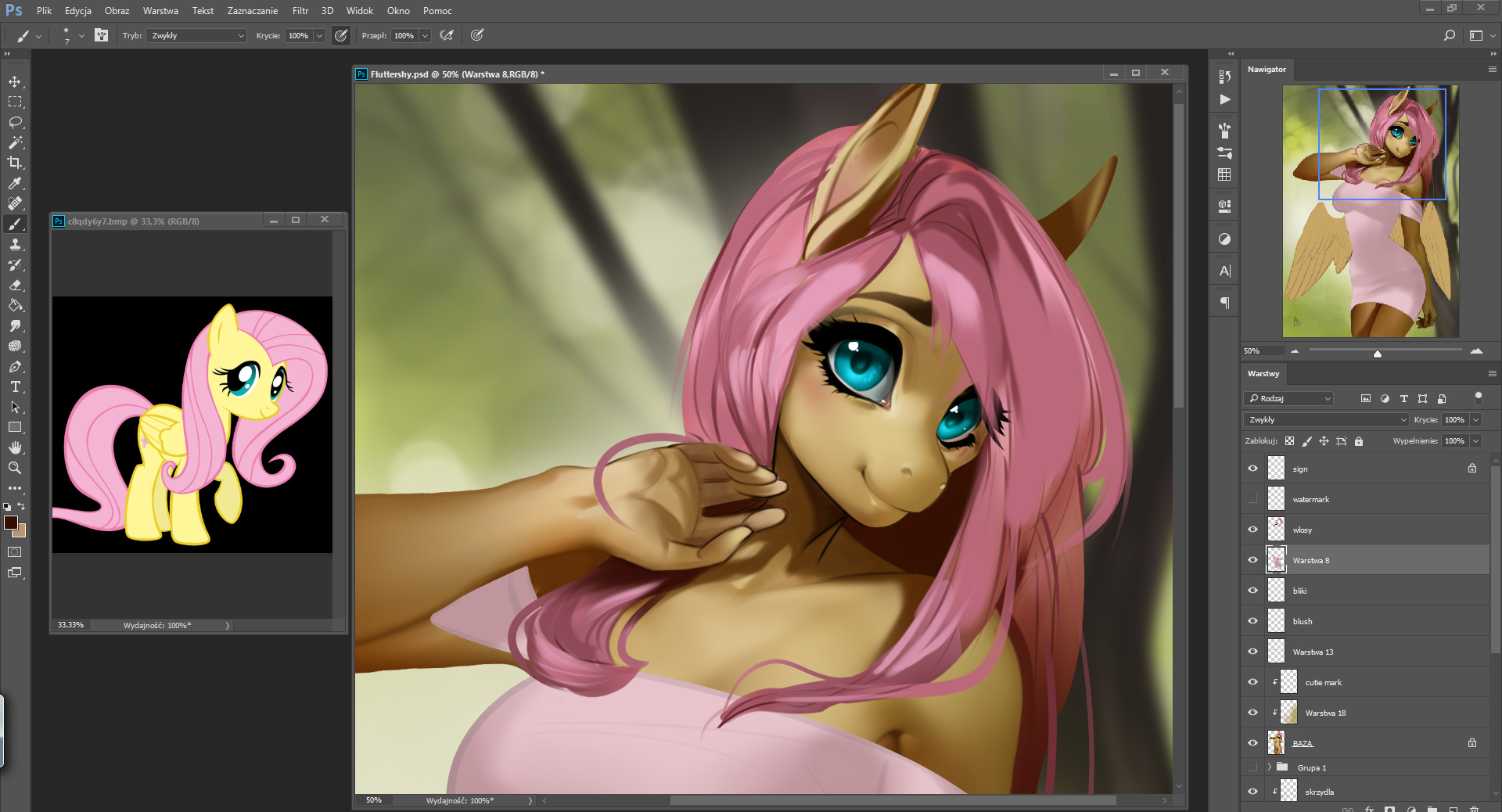Hide the sign layer
This screenshot has height=812, width=1502.
pyautogui.click(x=1252, y=469)
